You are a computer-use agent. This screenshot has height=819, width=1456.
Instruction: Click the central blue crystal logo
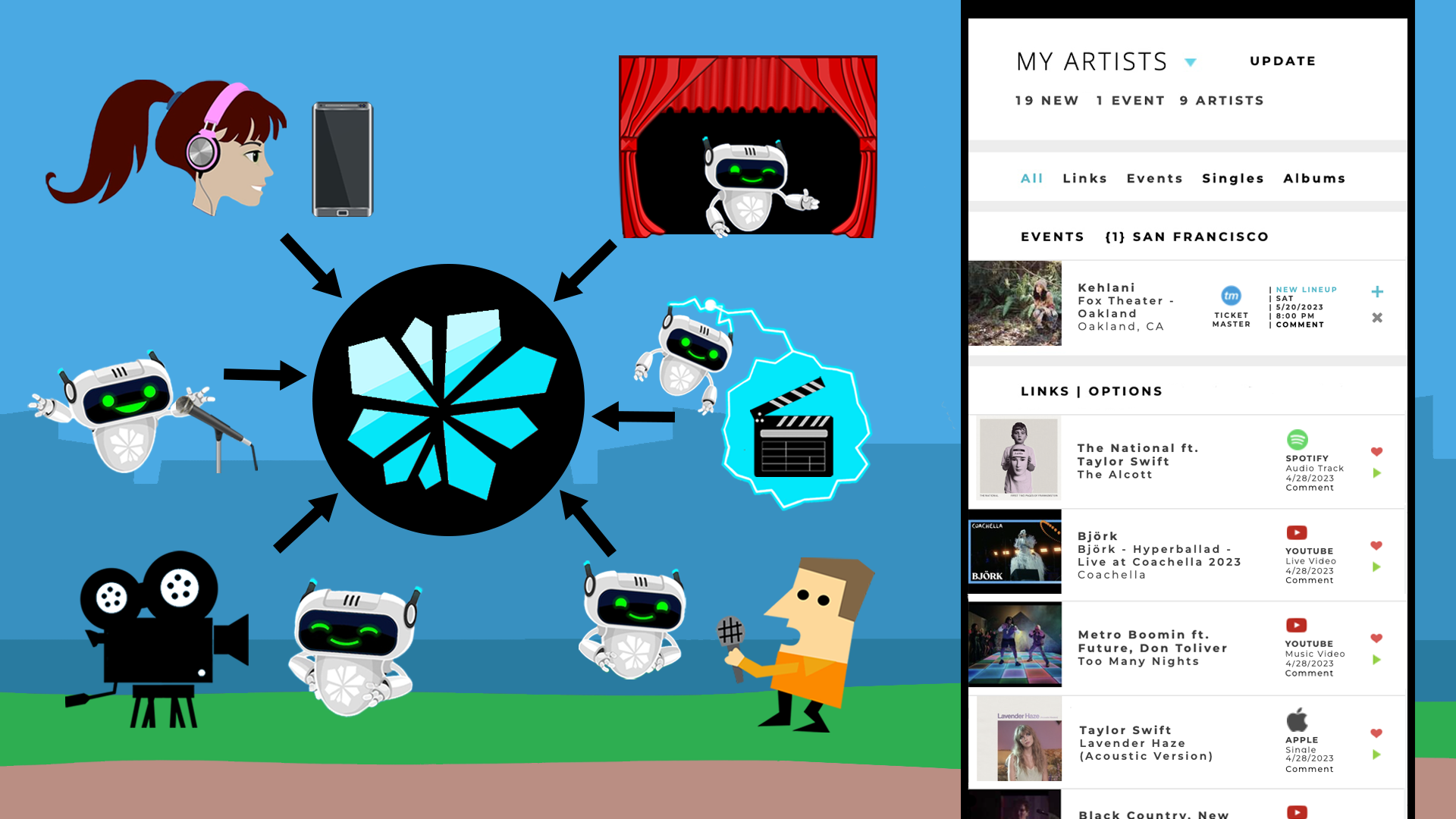(x=448, y=400)
